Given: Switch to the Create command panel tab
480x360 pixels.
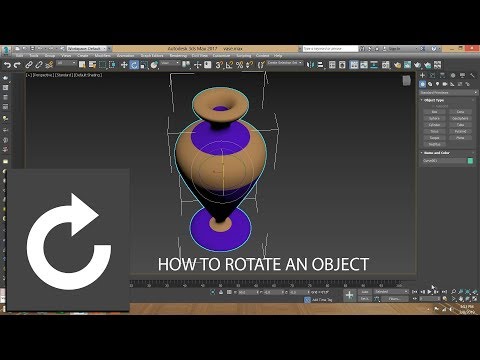Looking at the screenshot, I should (x=423, y=76).
